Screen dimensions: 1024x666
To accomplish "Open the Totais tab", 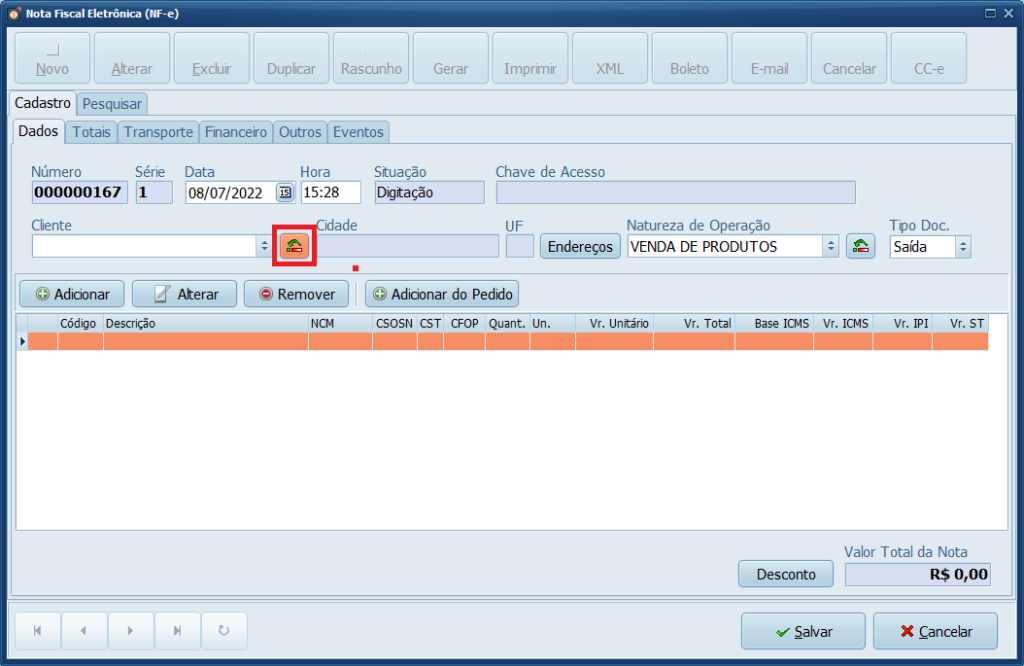I will point(91,132).
